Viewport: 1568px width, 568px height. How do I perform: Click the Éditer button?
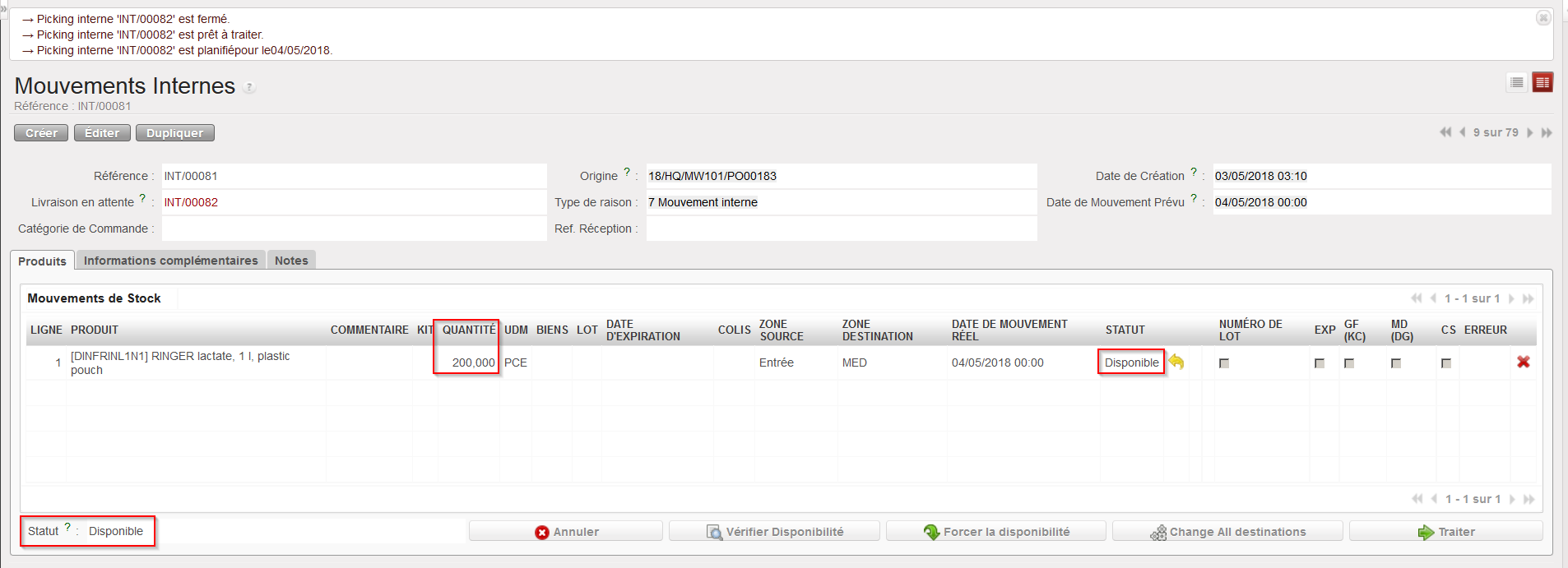[102, 133]
